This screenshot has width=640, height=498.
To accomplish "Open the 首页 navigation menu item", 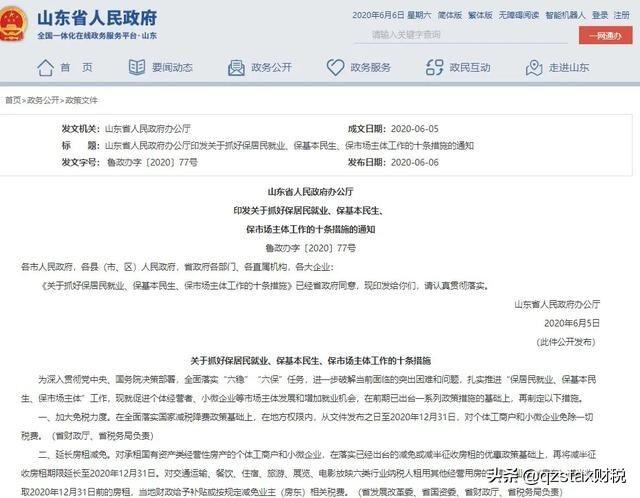I will (x=76, y=67).
